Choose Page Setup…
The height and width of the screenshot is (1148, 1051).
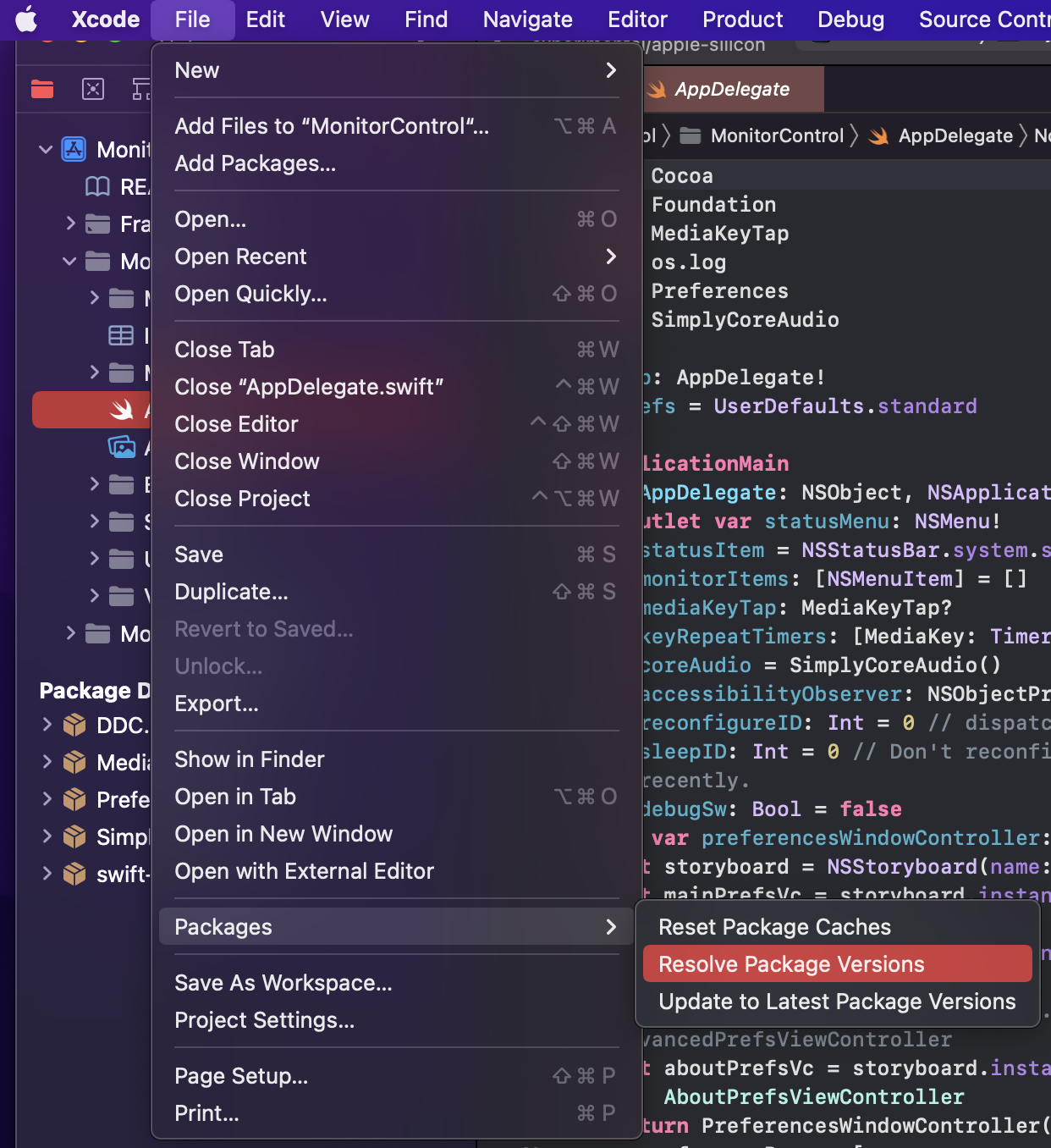point(396,1076)
